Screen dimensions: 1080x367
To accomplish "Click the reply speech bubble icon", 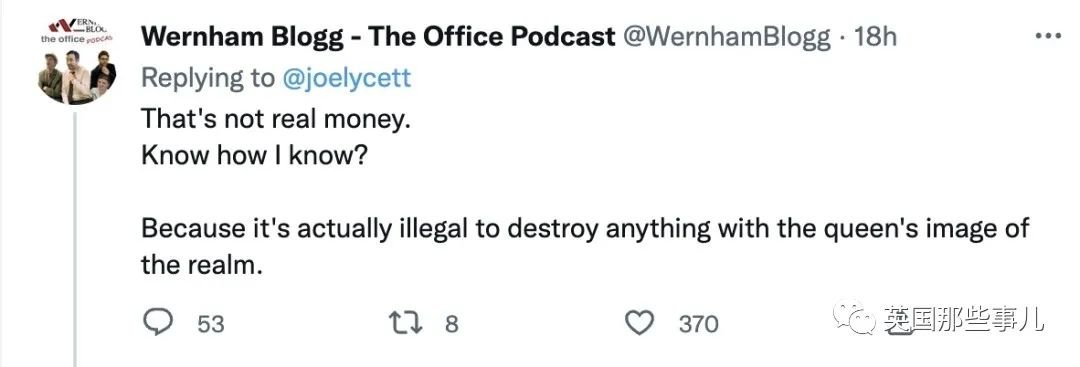I will coord(158,322).
